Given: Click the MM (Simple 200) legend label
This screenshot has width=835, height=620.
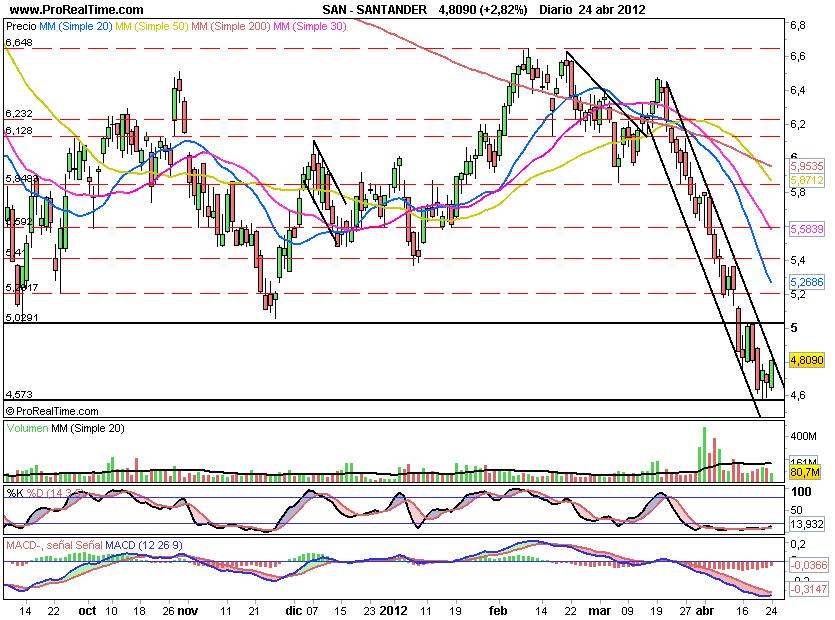Looking at the screenshot, I should [232, 27].
